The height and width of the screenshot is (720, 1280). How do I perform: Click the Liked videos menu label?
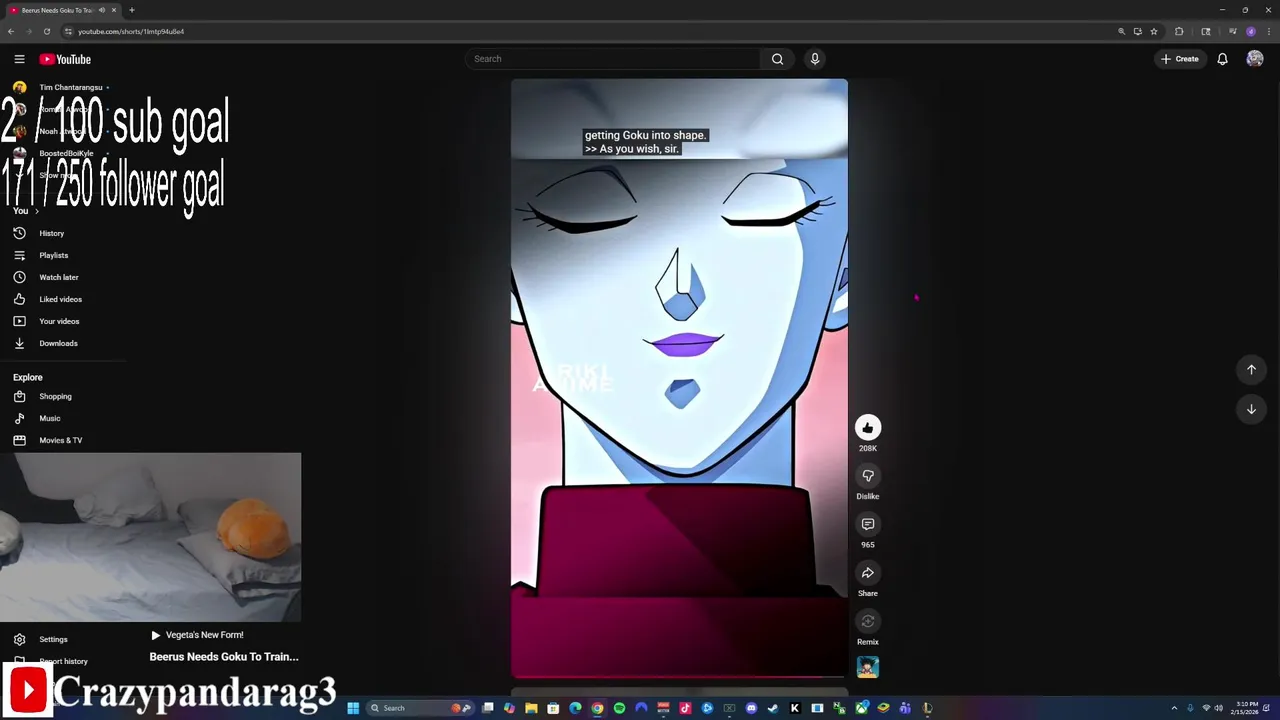tap(61, 299)
